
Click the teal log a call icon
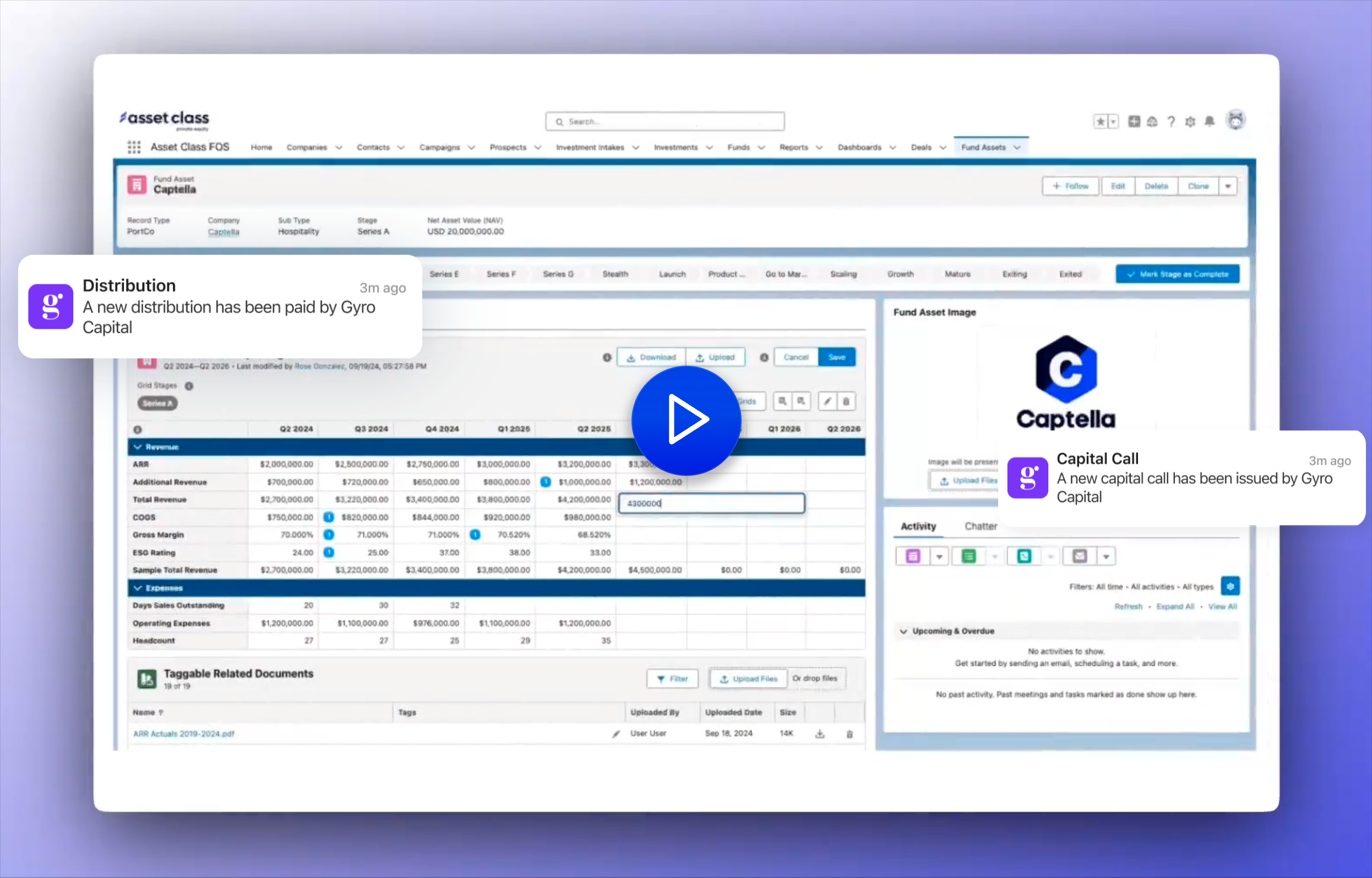tap(1024, 556)
